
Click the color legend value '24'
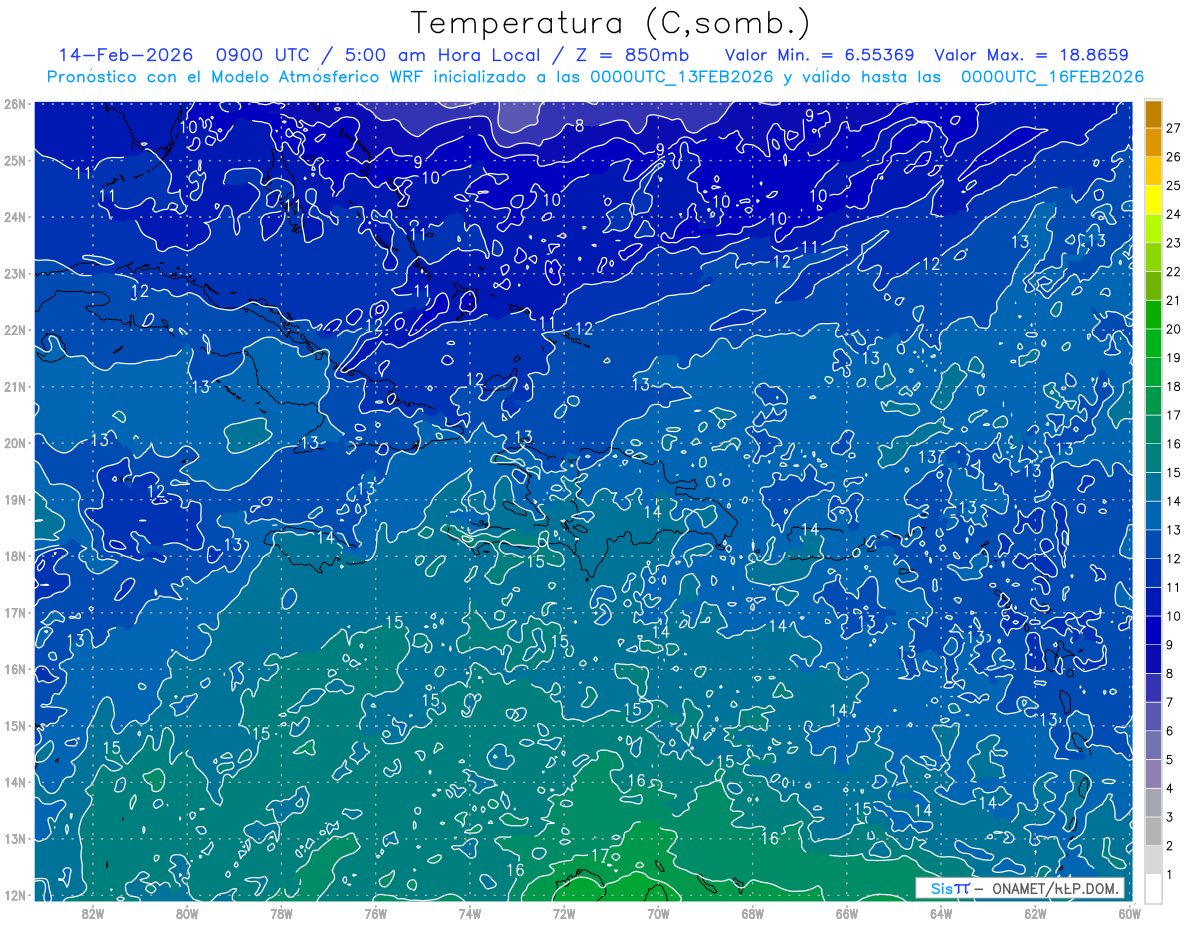pyautogui.click(x=1173, y=214)
